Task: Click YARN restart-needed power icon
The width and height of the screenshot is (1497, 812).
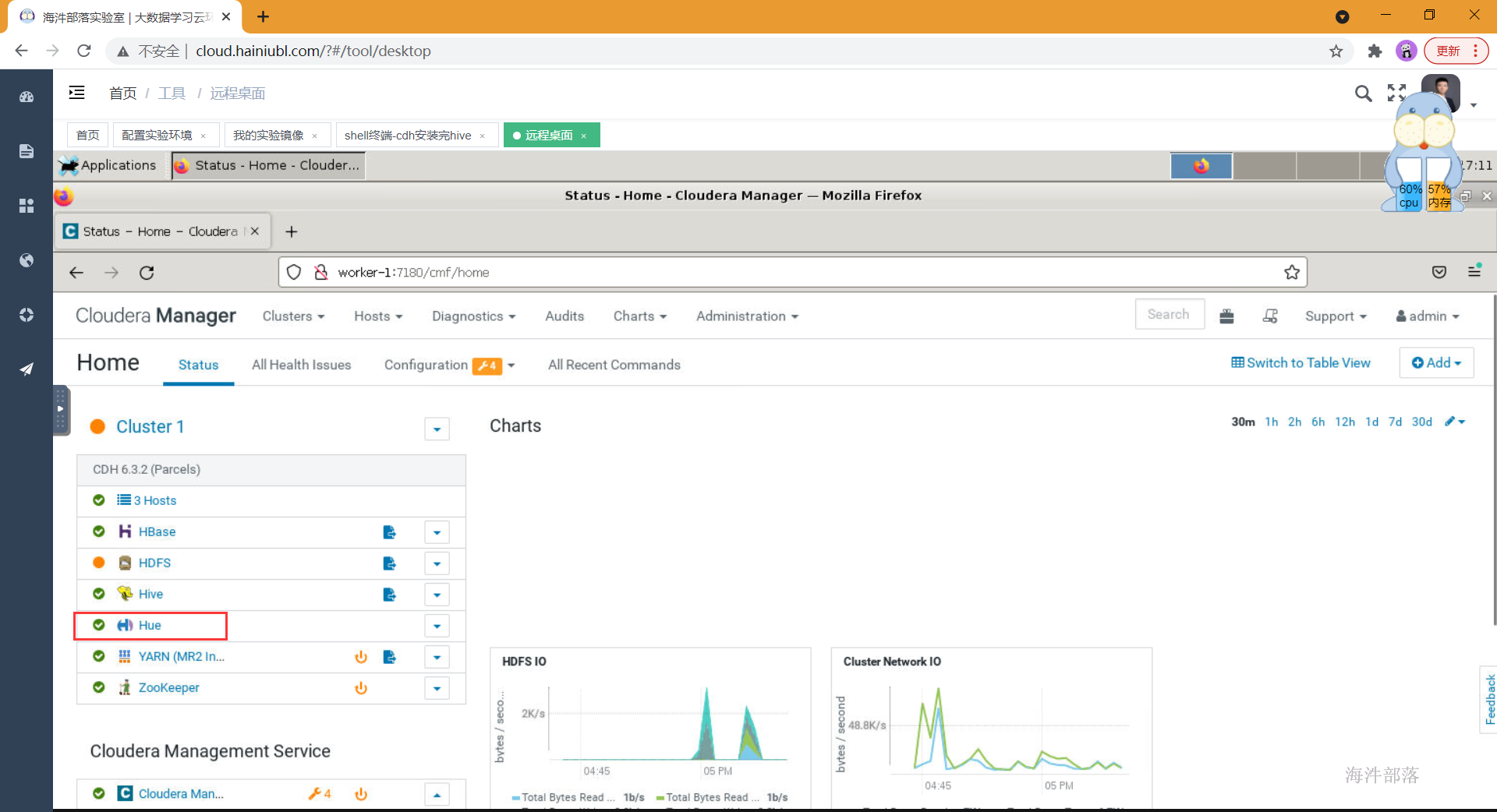Action: pos(361,657)
